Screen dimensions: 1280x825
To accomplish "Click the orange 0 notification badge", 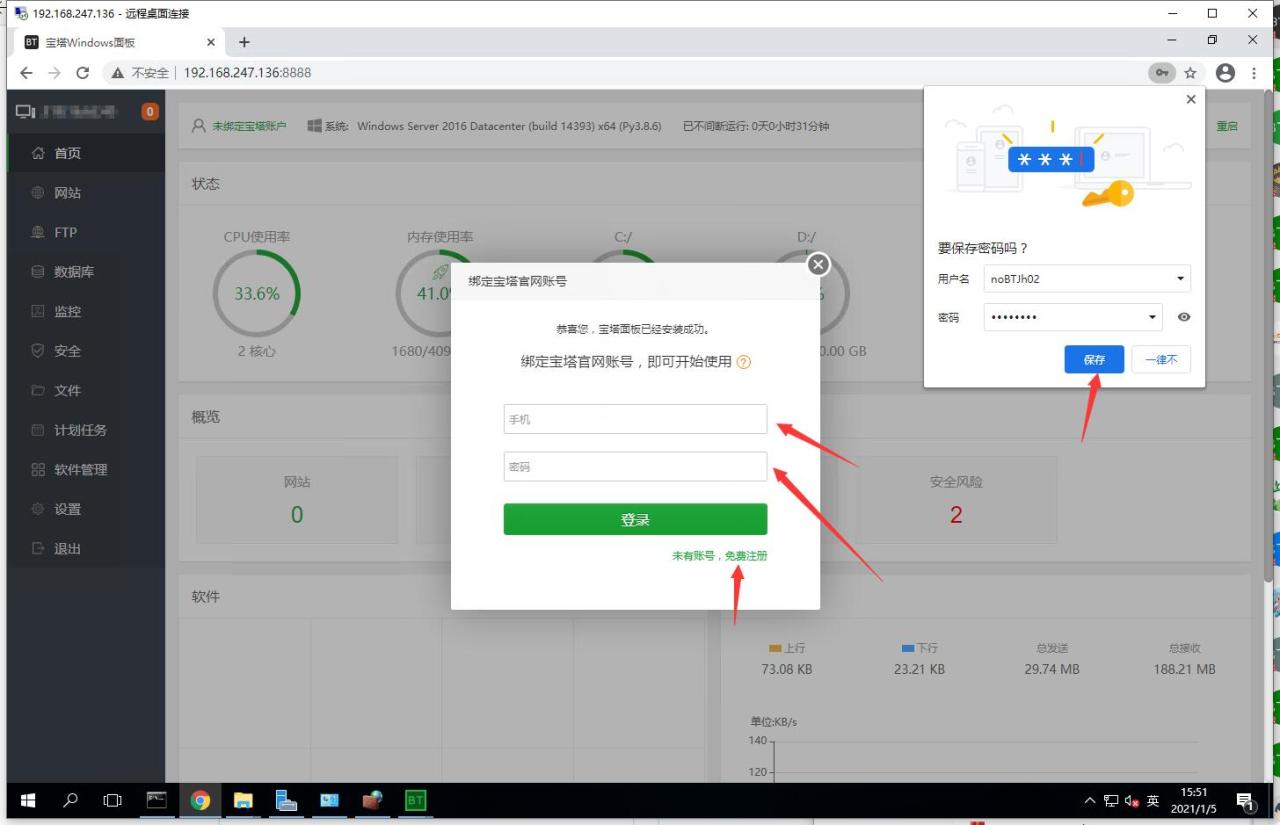I will coord(151,111).
